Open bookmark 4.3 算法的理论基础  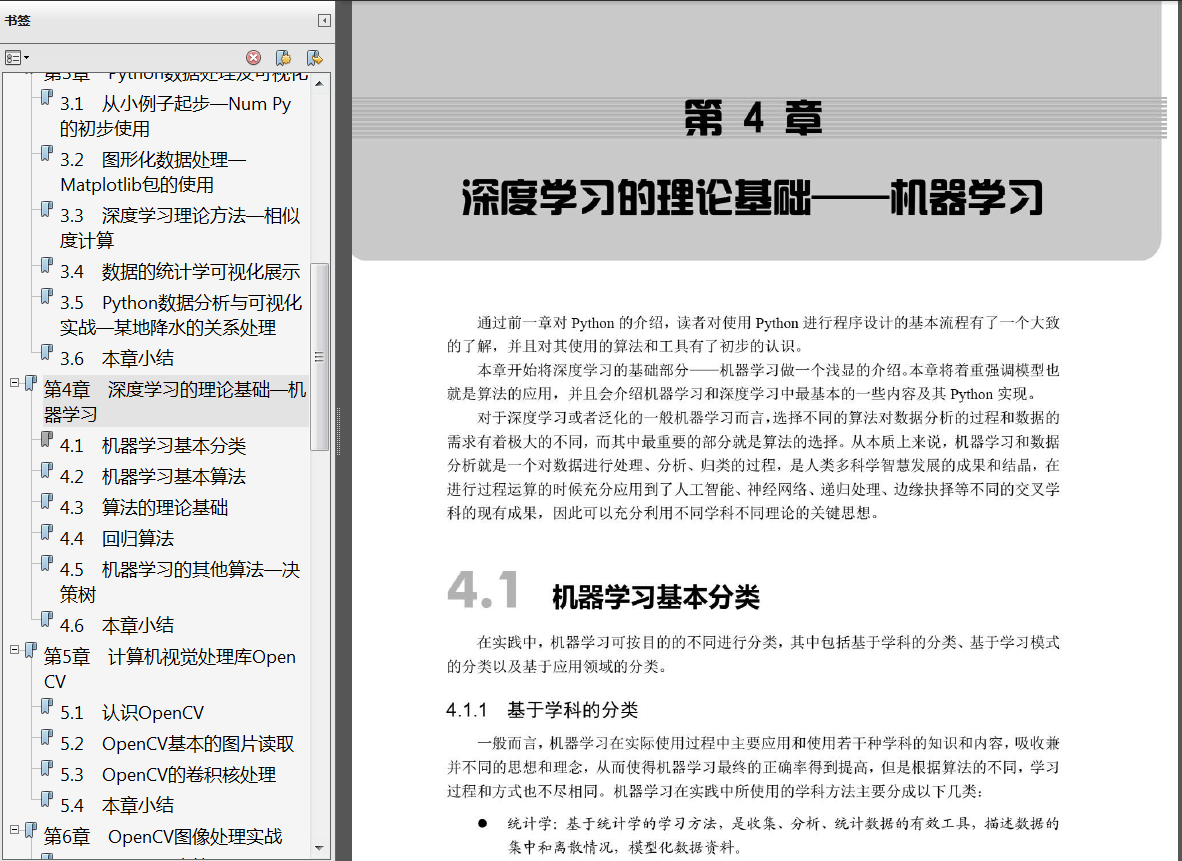(144, 507)
